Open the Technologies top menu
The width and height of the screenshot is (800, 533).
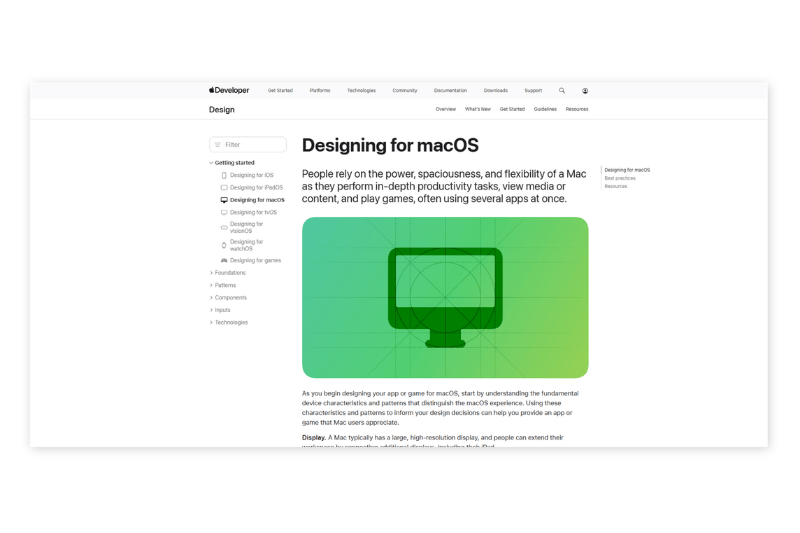pyautogui.click(x=361, y=90)
